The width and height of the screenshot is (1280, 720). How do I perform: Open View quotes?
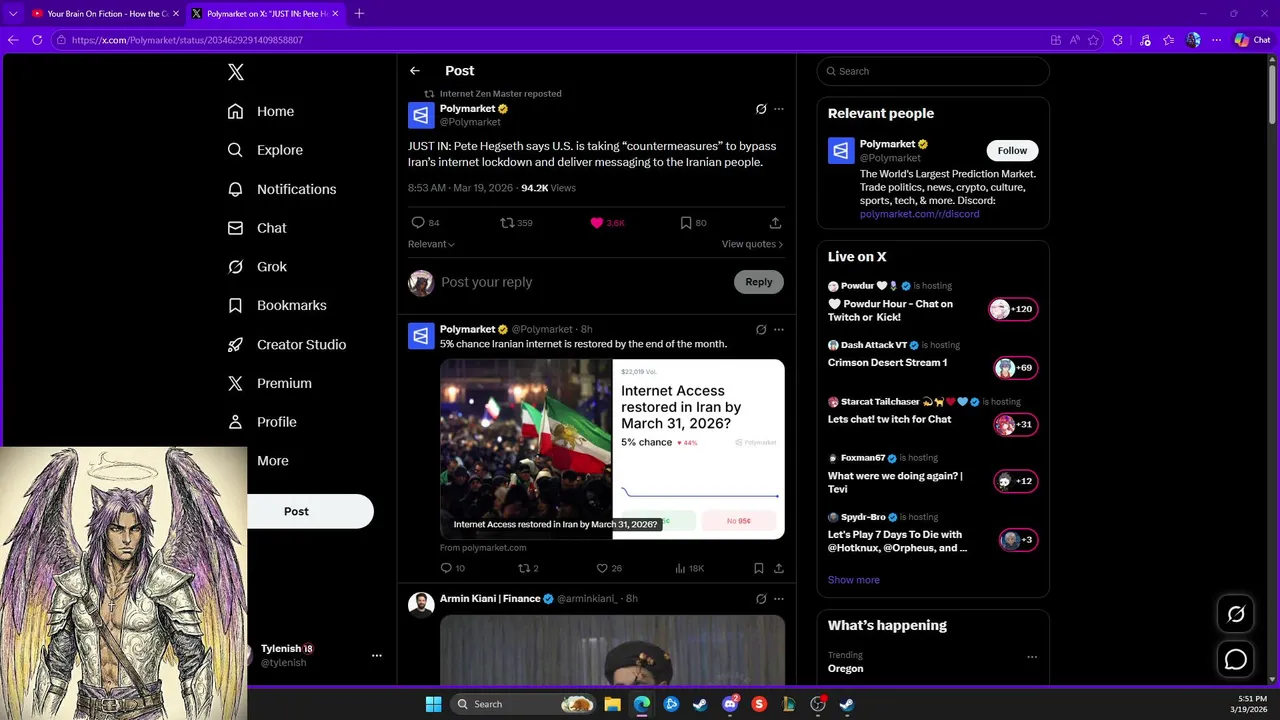click(x=752, y=244)
